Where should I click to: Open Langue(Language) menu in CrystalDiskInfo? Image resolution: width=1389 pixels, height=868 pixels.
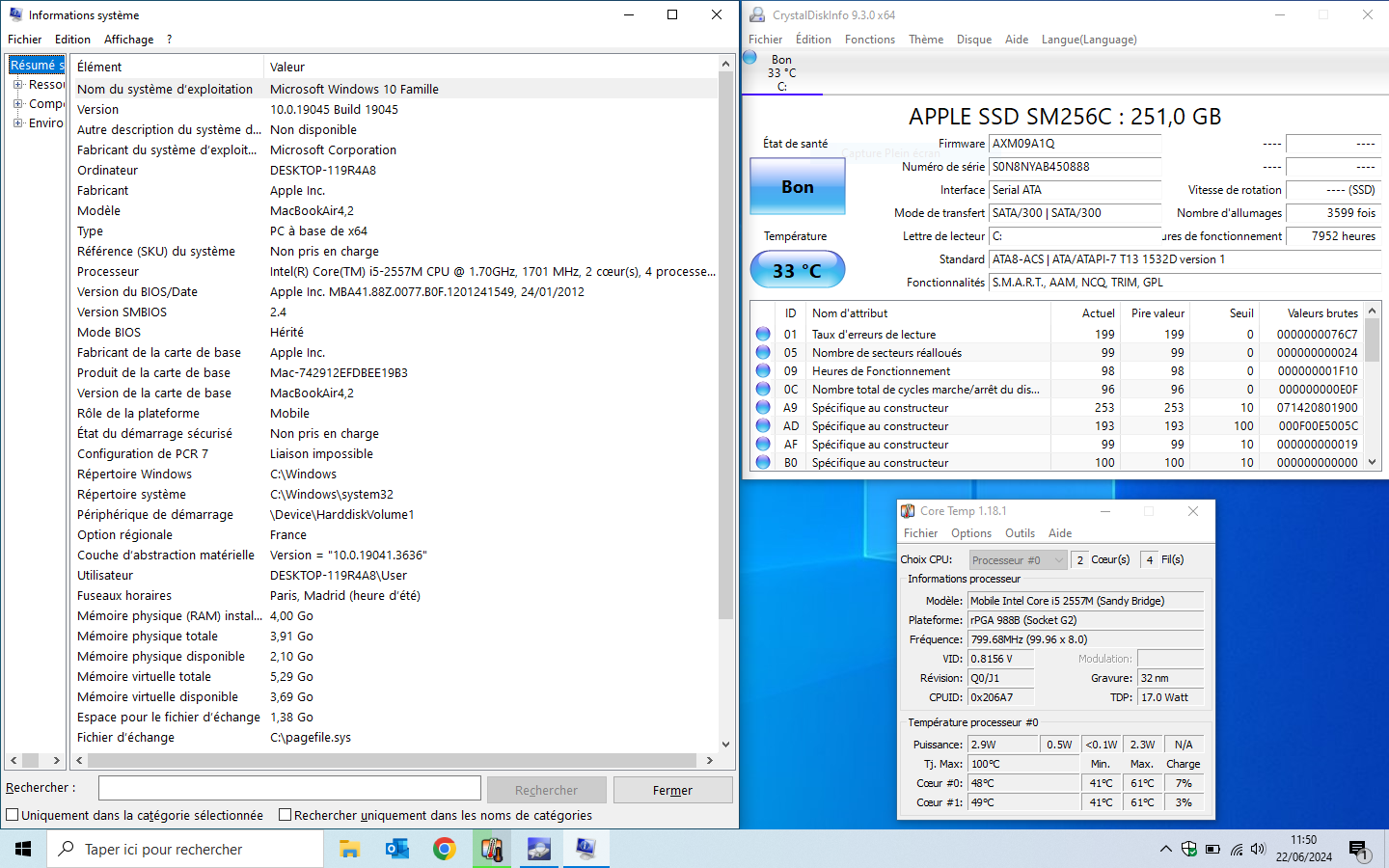[1089, 40]
